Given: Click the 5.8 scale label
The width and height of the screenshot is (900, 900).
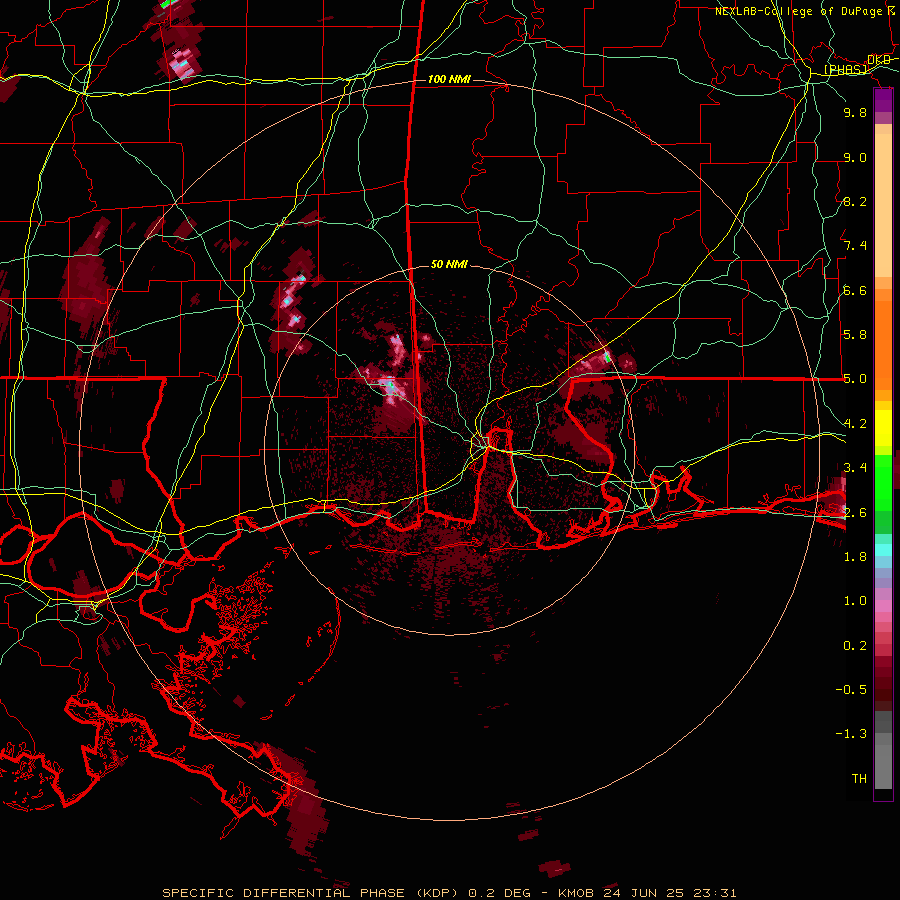Looking at the screenshot, I should click(x=855, y=335).
